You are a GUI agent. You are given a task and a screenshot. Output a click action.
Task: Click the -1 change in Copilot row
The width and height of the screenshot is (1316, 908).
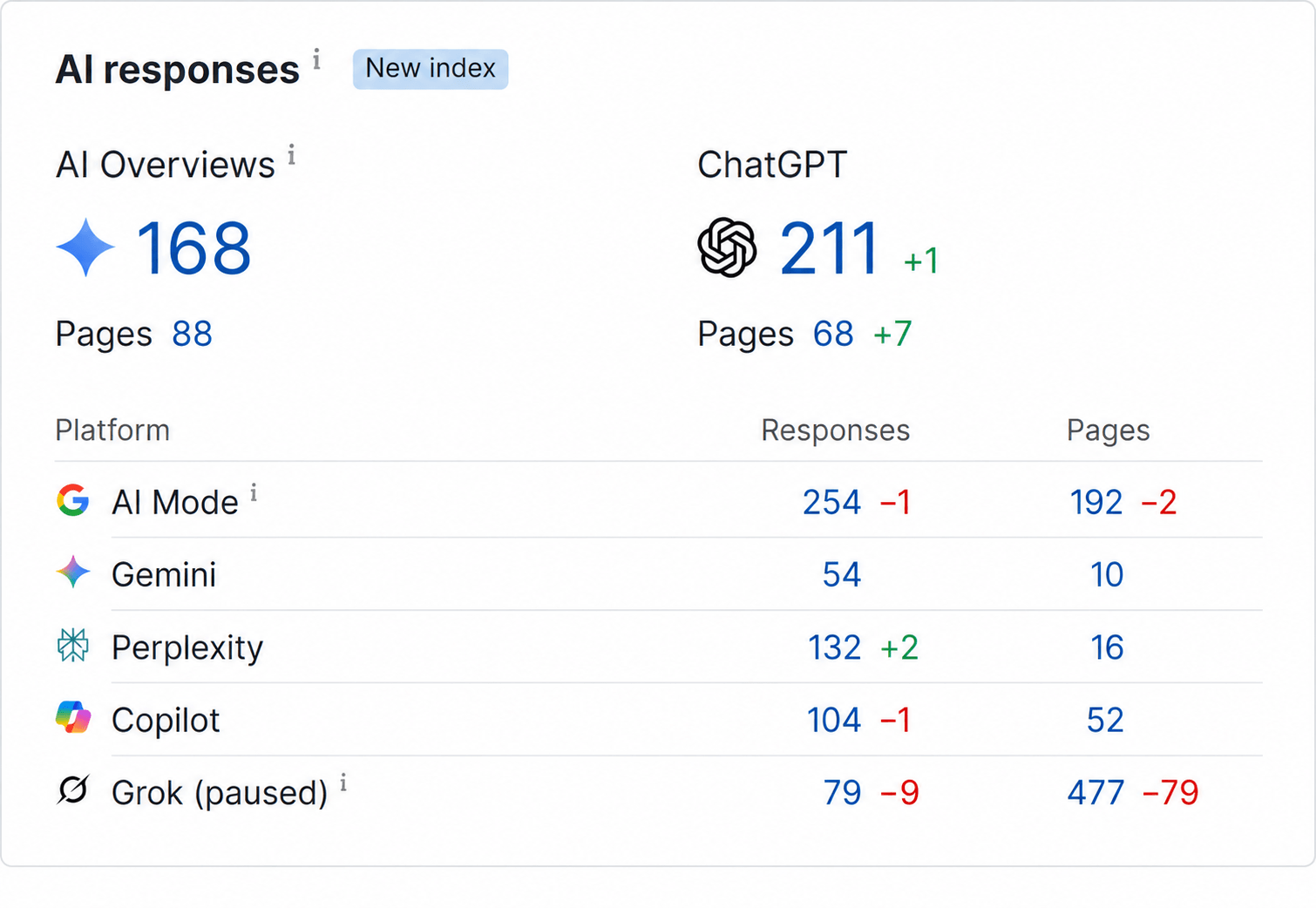tap(895, 720)
